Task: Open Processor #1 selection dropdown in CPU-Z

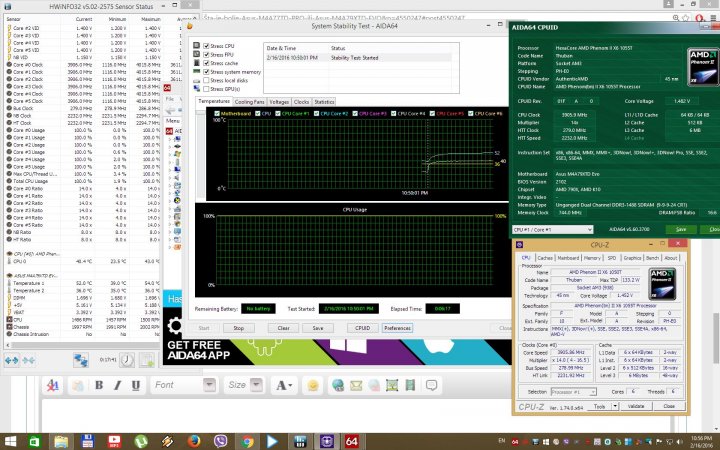Action: pos(574,392)
